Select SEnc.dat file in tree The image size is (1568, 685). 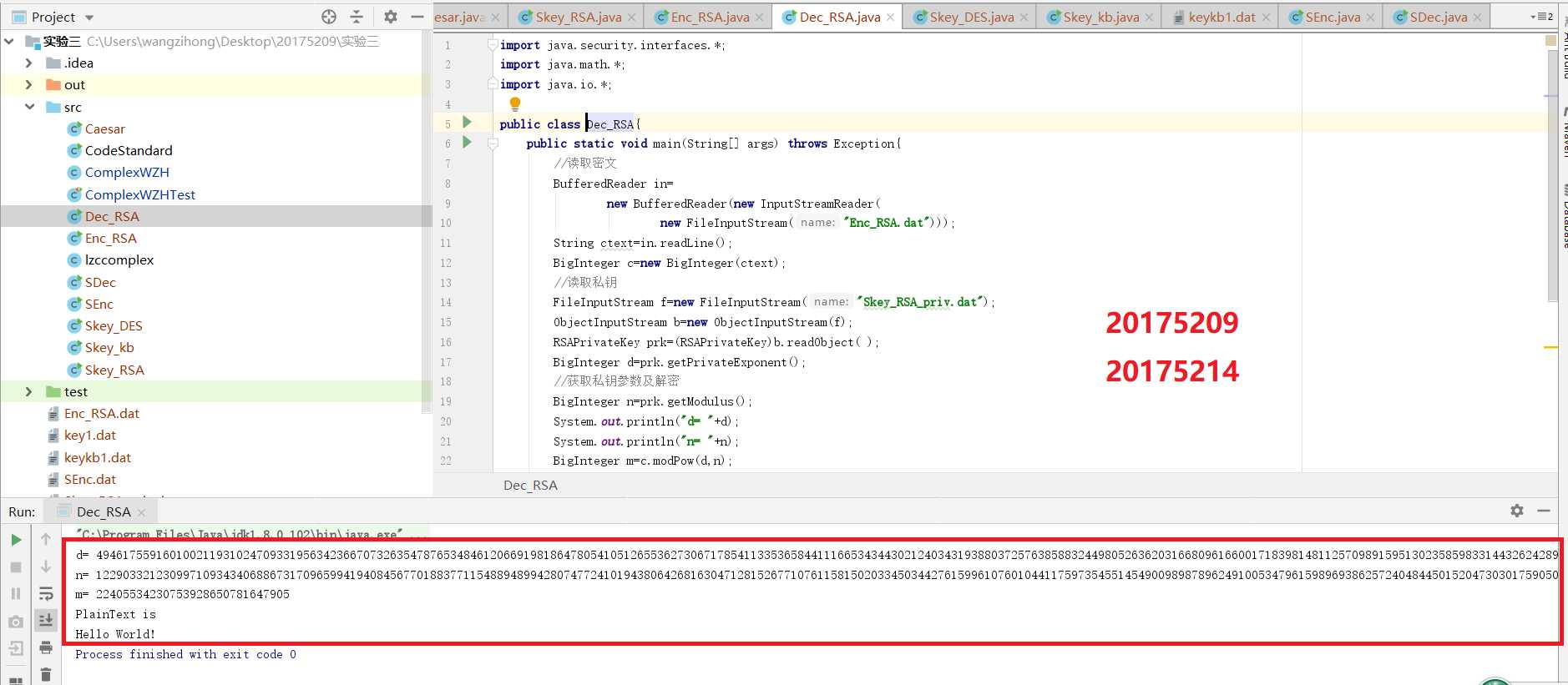[89, 479]
